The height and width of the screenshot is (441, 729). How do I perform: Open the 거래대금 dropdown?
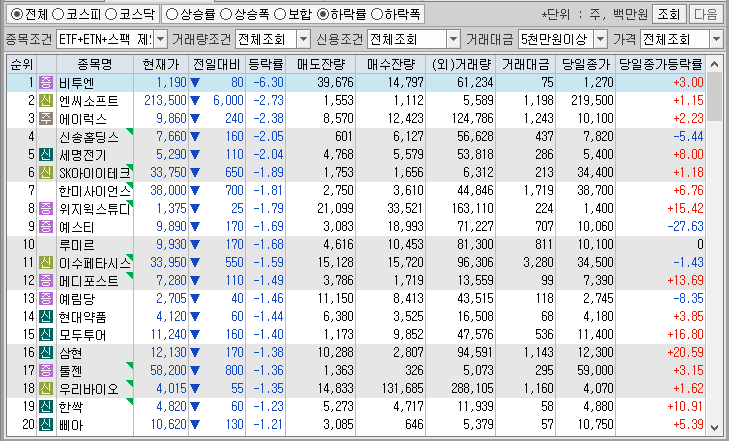(600, 39)
